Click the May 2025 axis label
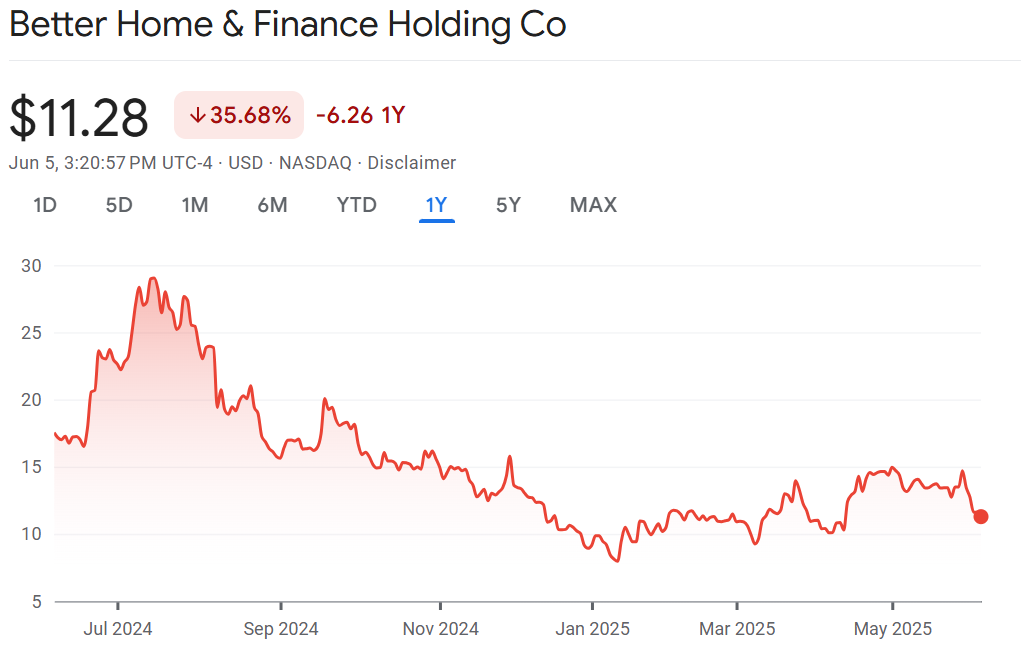Screen dimensions: 1021x664 pos(892,629)
